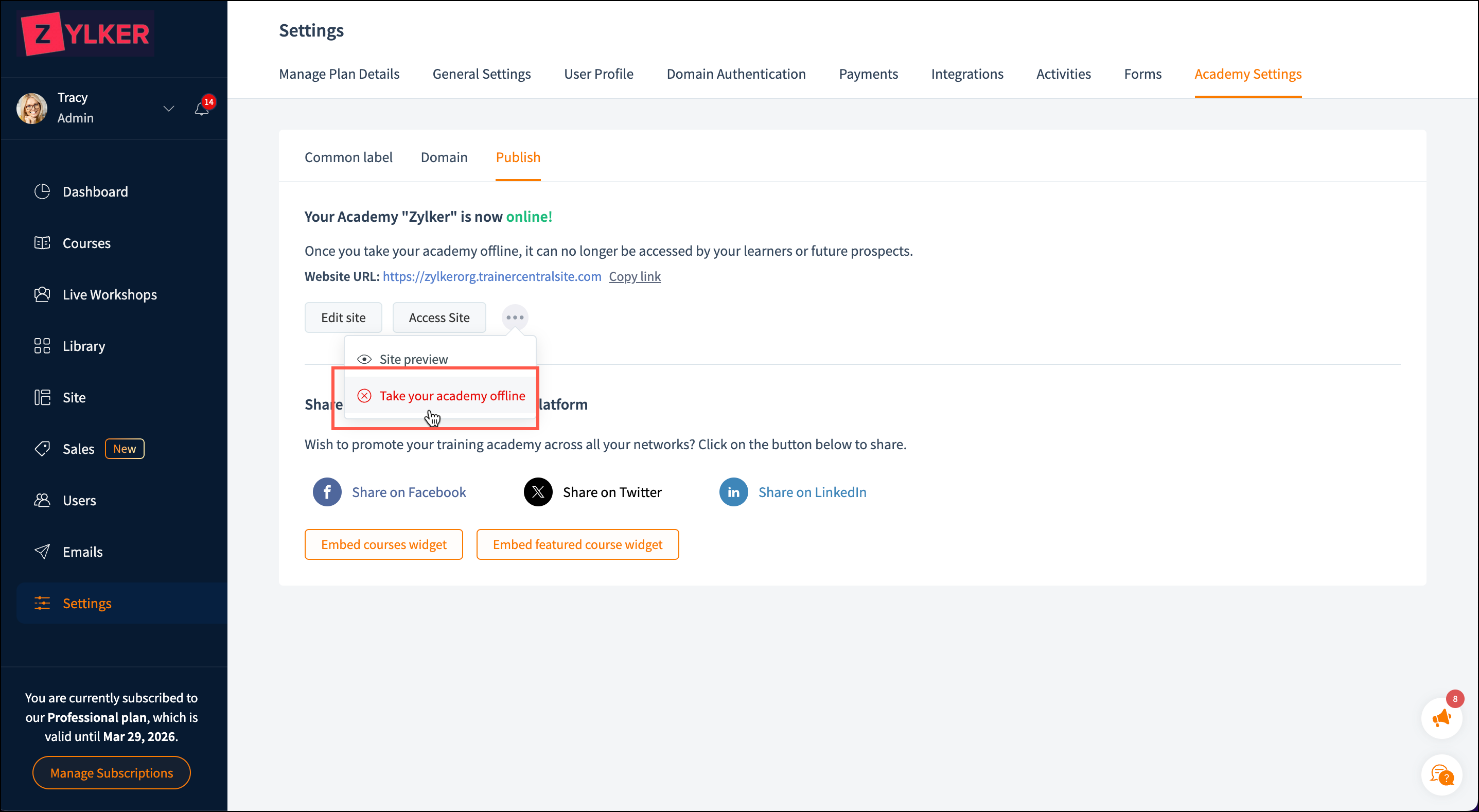Open the announcements megaphone icon

pyautogui.click(x=1441, y=718)
